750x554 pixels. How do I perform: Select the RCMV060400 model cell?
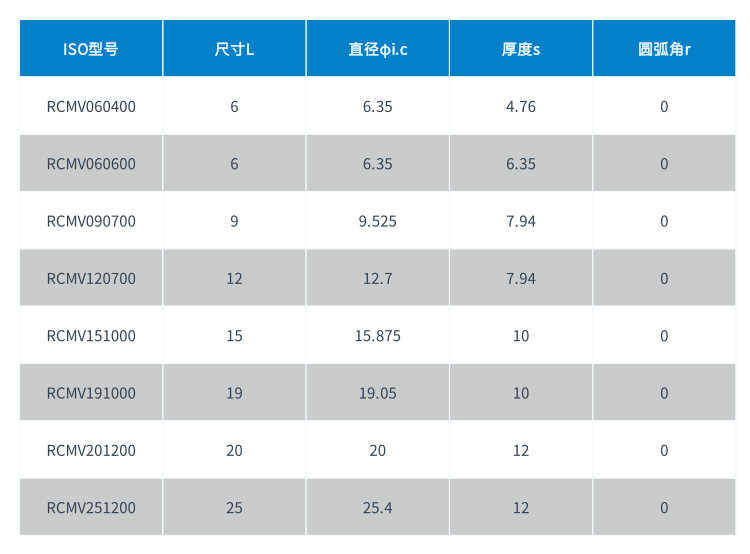pyautogui.click(x=91, y=106)
